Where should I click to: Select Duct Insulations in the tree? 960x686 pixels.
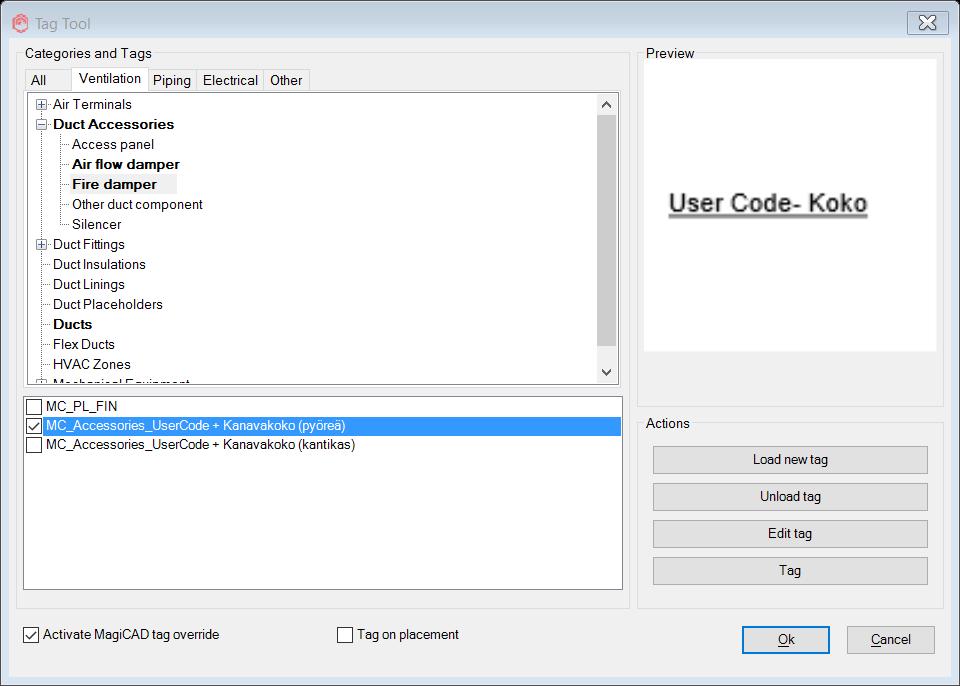coord(99,265)
